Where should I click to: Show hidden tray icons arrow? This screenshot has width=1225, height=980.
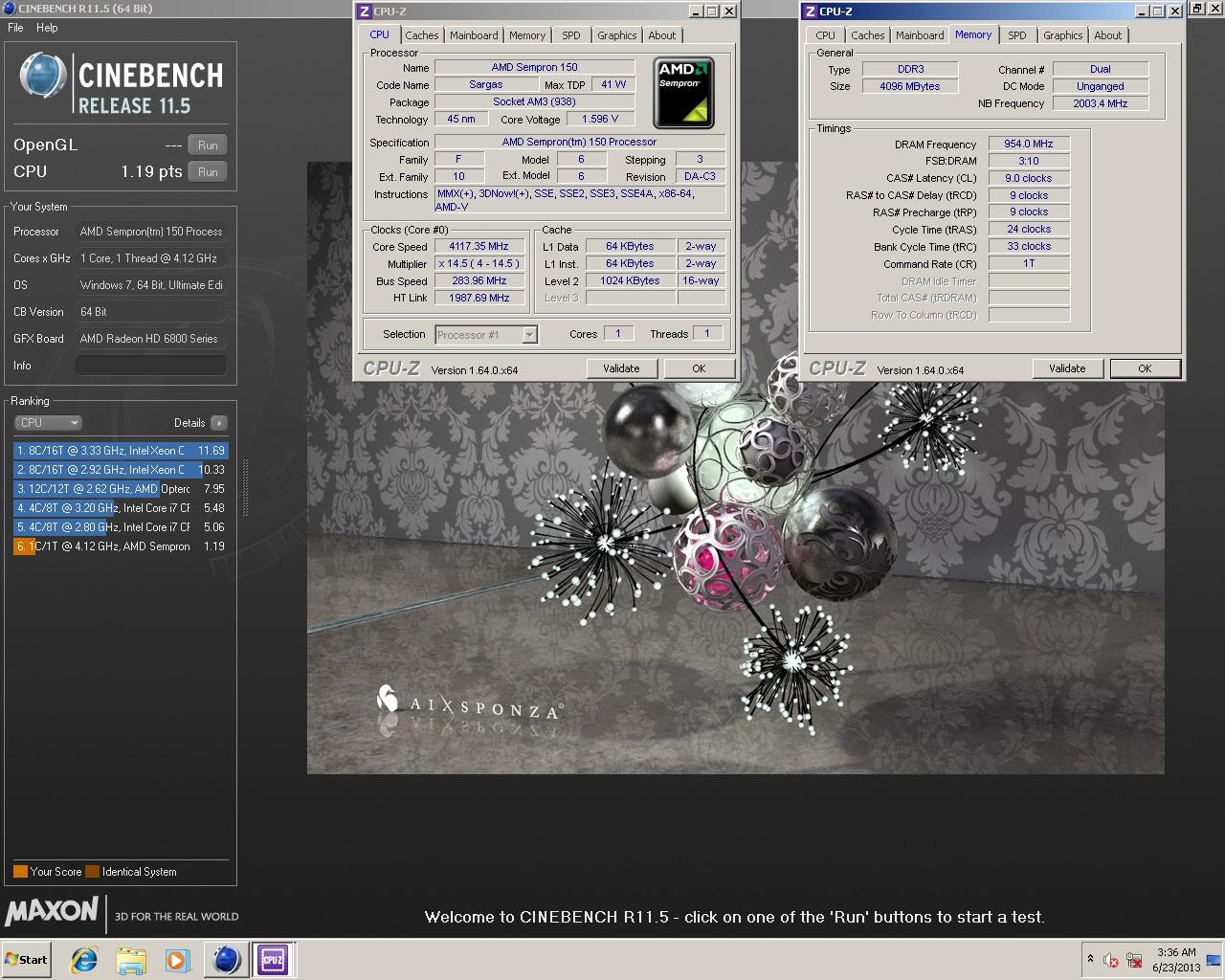coord(1090,959)
